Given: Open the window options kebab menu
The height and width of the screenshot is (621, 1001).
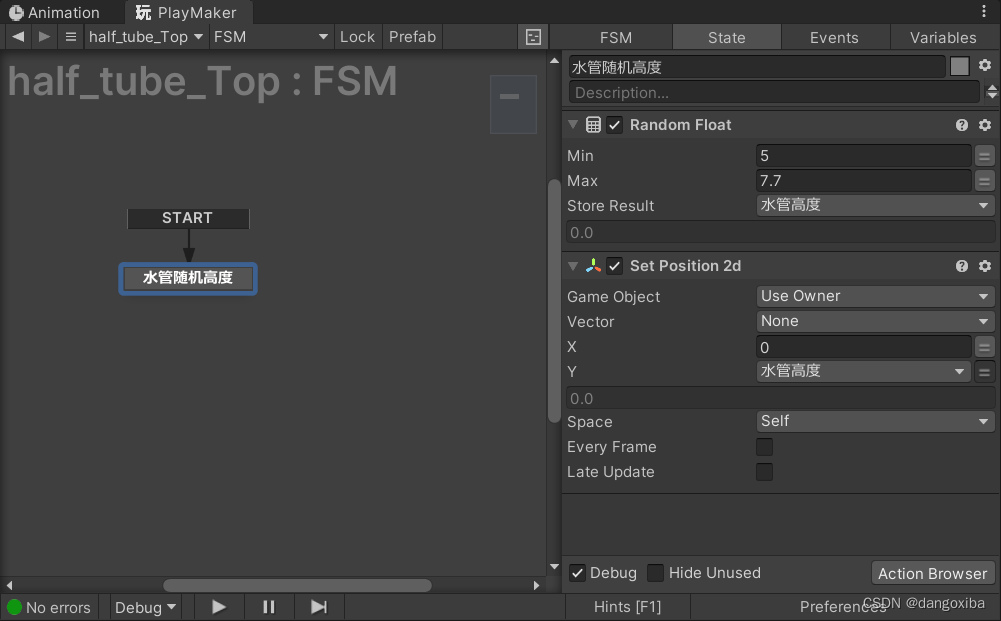Looking at the screenshot, I should click(x=984, y=11).
